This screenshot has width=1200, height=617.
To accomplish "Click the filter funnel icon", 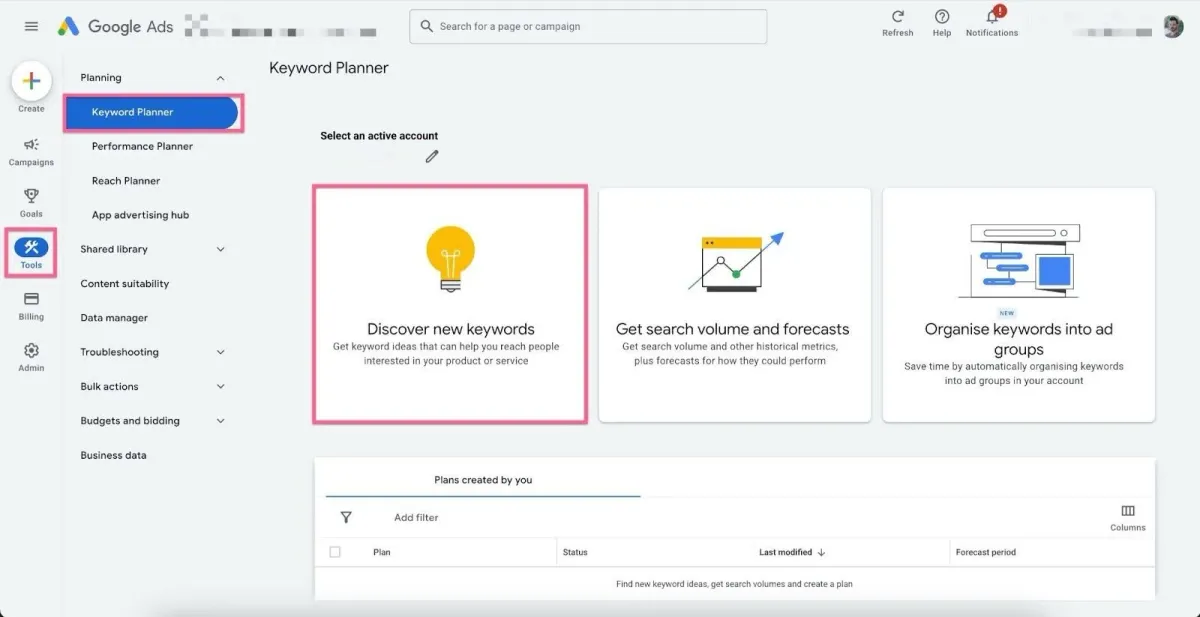I will pos(346,517).
